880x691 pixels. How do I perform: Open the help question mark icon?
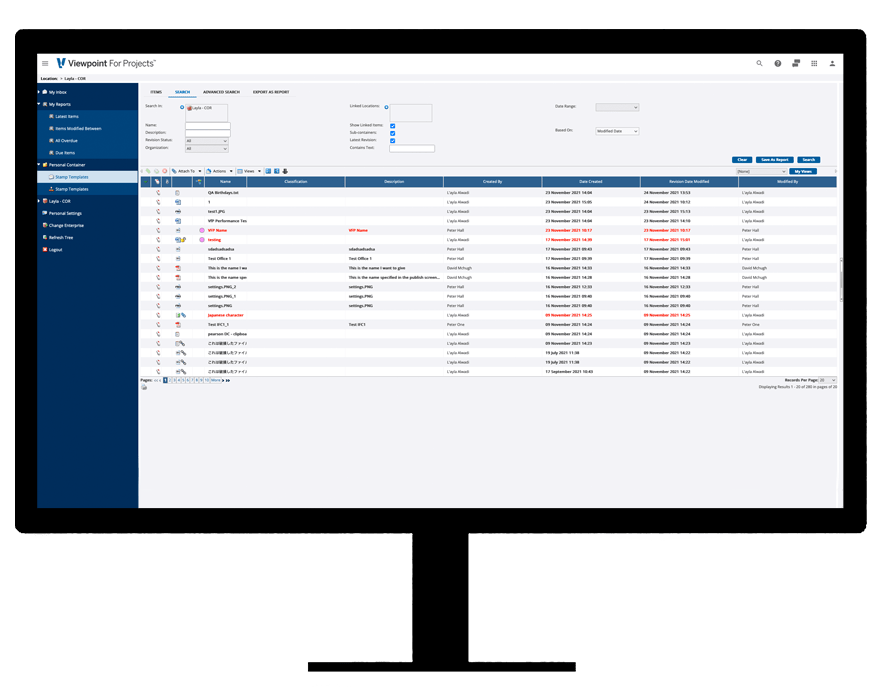coord(778,63)
